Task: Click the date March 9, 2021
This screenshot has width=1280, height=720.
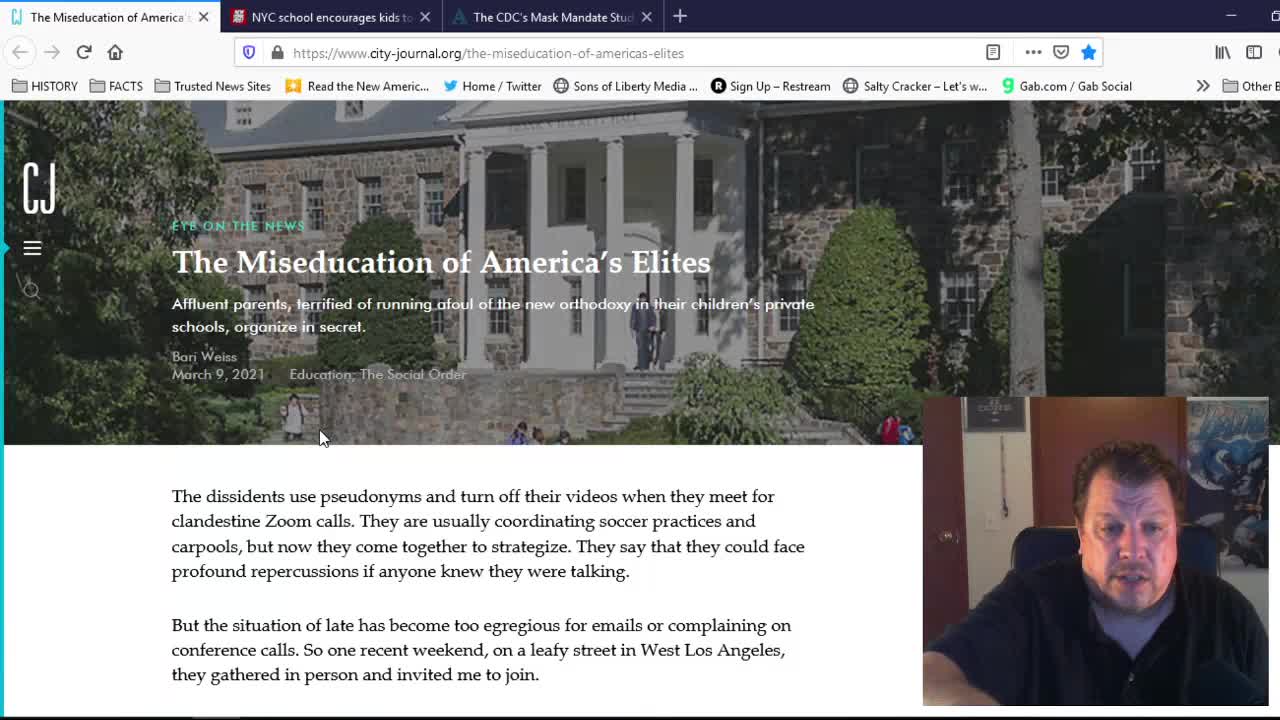Action: pyautogui.click(x=218, y=374)
